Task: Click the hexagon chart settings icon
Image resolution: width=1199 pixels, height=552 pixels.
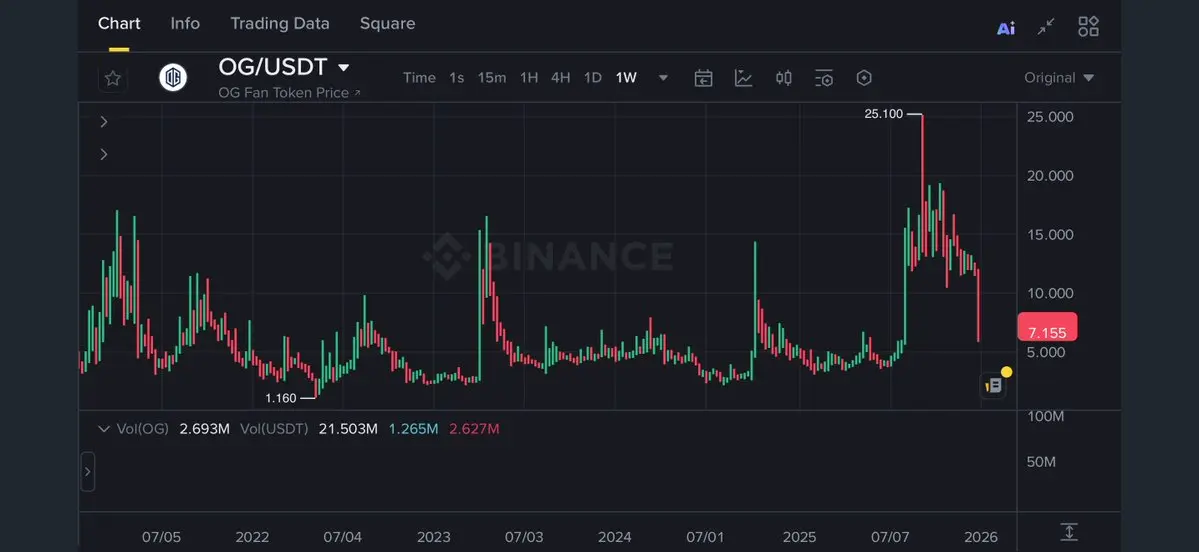Action: coord(864,78)
